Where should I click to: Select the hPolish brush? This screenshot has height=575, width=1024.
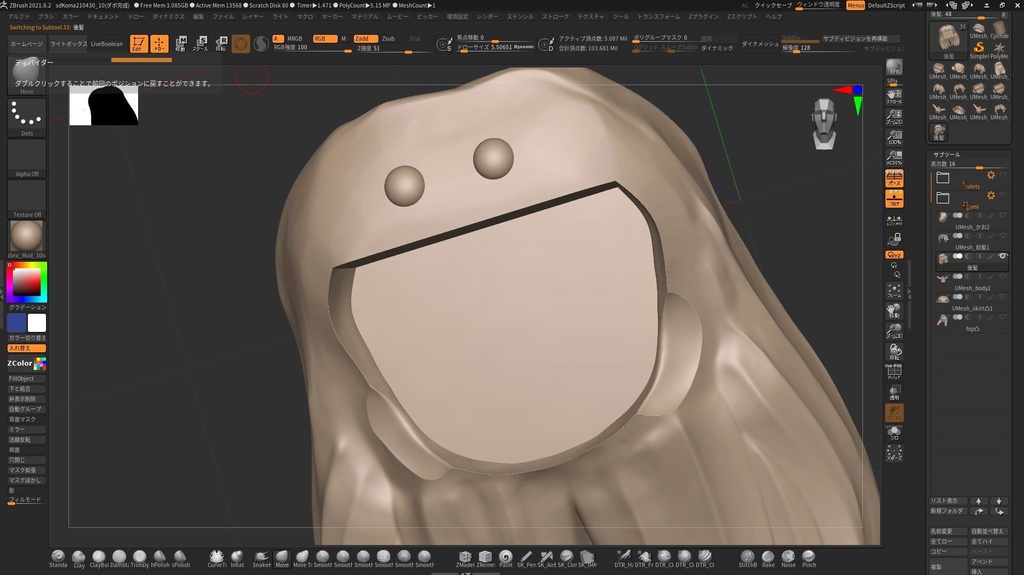click(x=160, y=557)
